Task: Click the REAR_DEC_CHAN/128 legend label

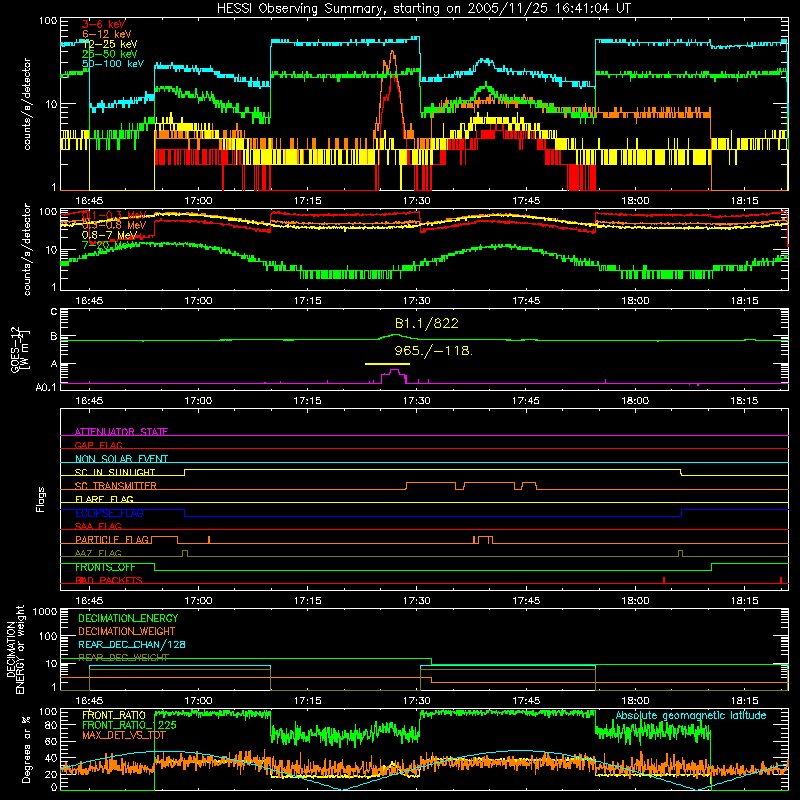Action: pyautogui.click(x=132, y=644)
